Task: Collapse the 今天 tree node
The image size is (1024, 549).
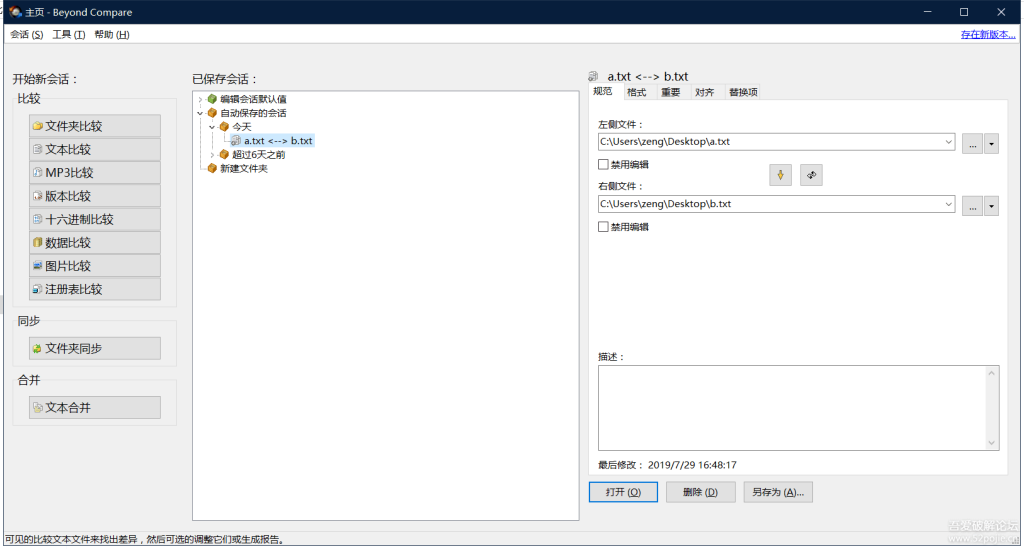Action: (x=212, y=127)
